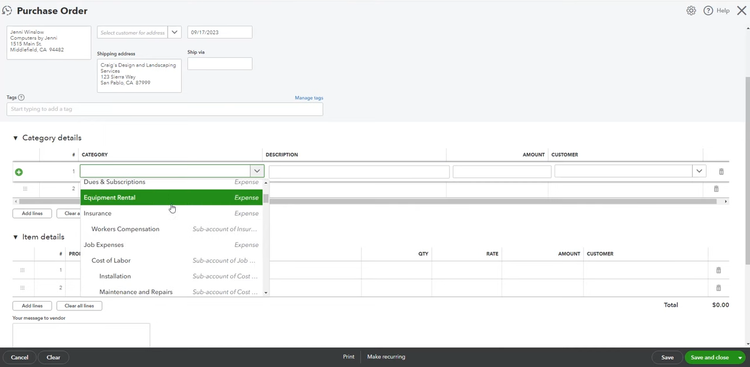Pick Maintenance and Repairs sub-account
Image resolution: width=750 pixels, height=367 pixels.
click(x=171, y=291)
